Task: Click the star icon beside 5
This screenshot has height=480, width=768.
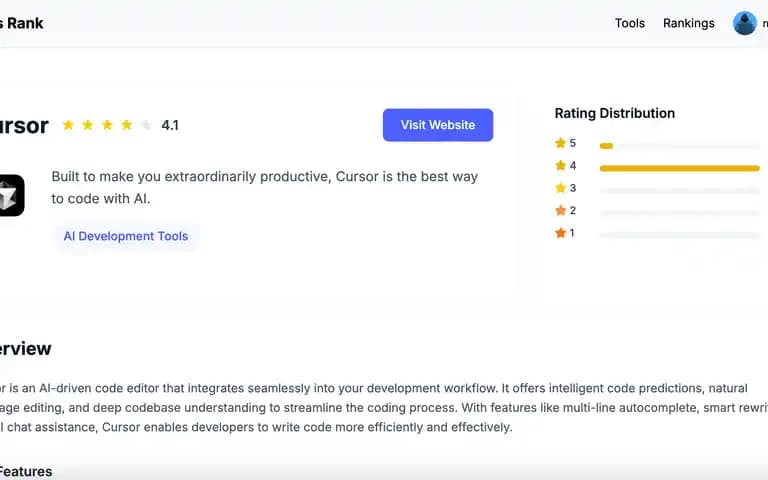Action: pyautogui.click(x=560, y=143)
